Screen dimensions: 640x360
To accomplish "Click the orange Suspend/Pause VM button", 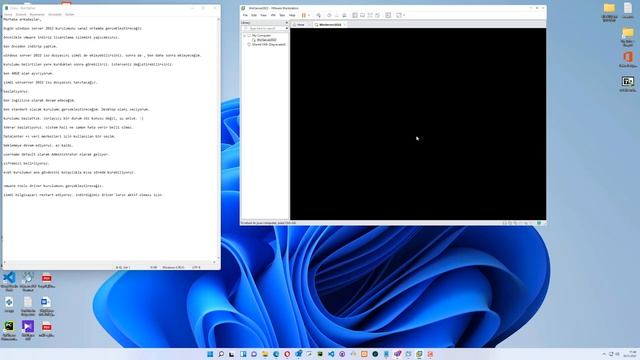I will 304,15.
